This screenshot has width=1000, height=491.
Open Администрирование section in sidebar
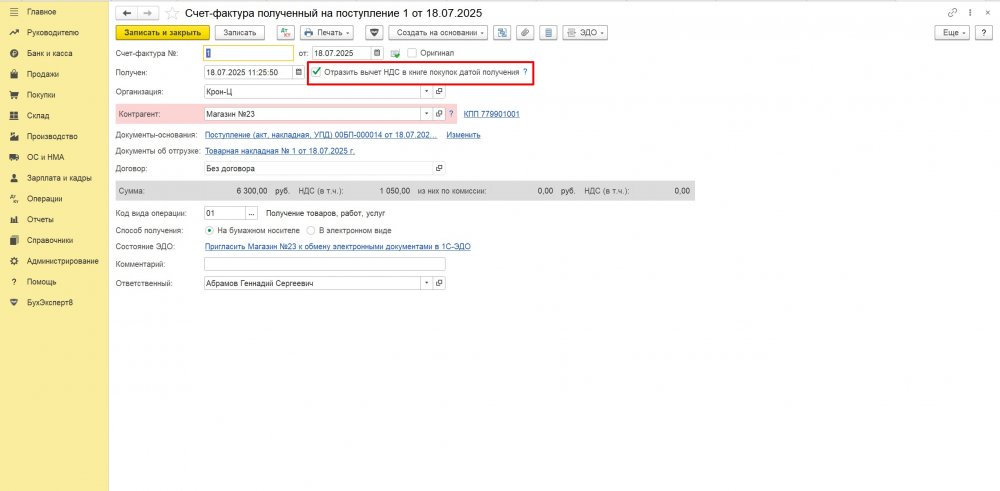tap(62, 261)
